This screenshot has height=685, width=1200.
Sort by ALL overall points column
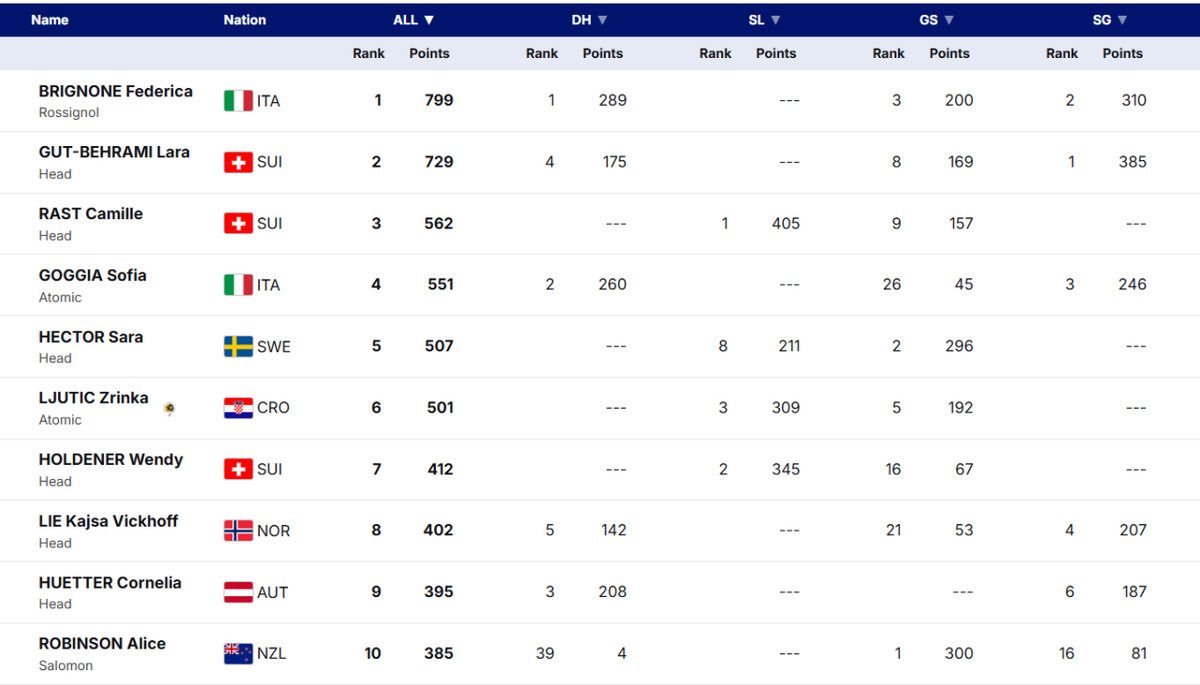[x=414, y=20]
